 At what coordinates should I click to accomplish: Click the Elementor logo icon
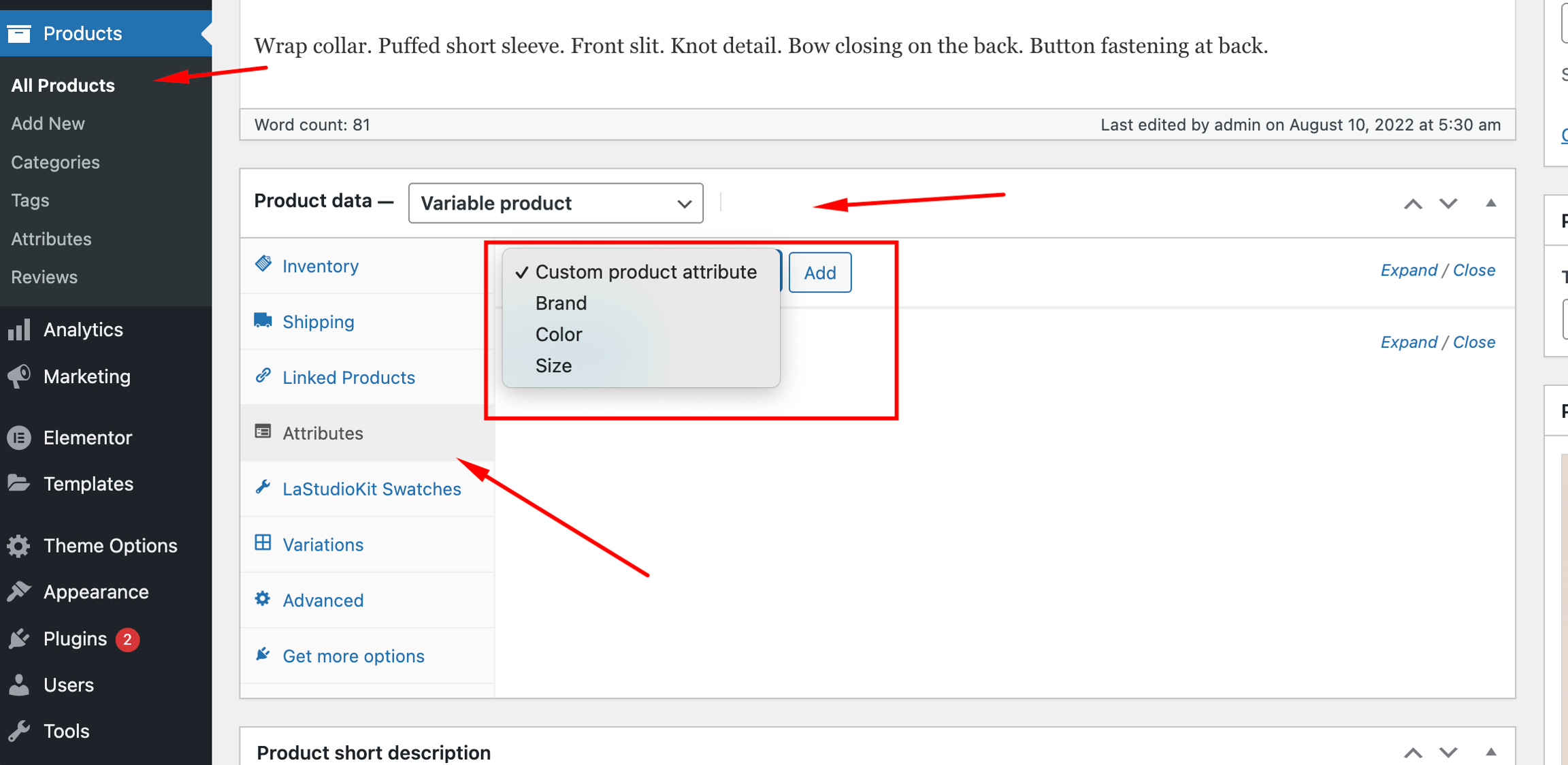(x=19, y=438)
